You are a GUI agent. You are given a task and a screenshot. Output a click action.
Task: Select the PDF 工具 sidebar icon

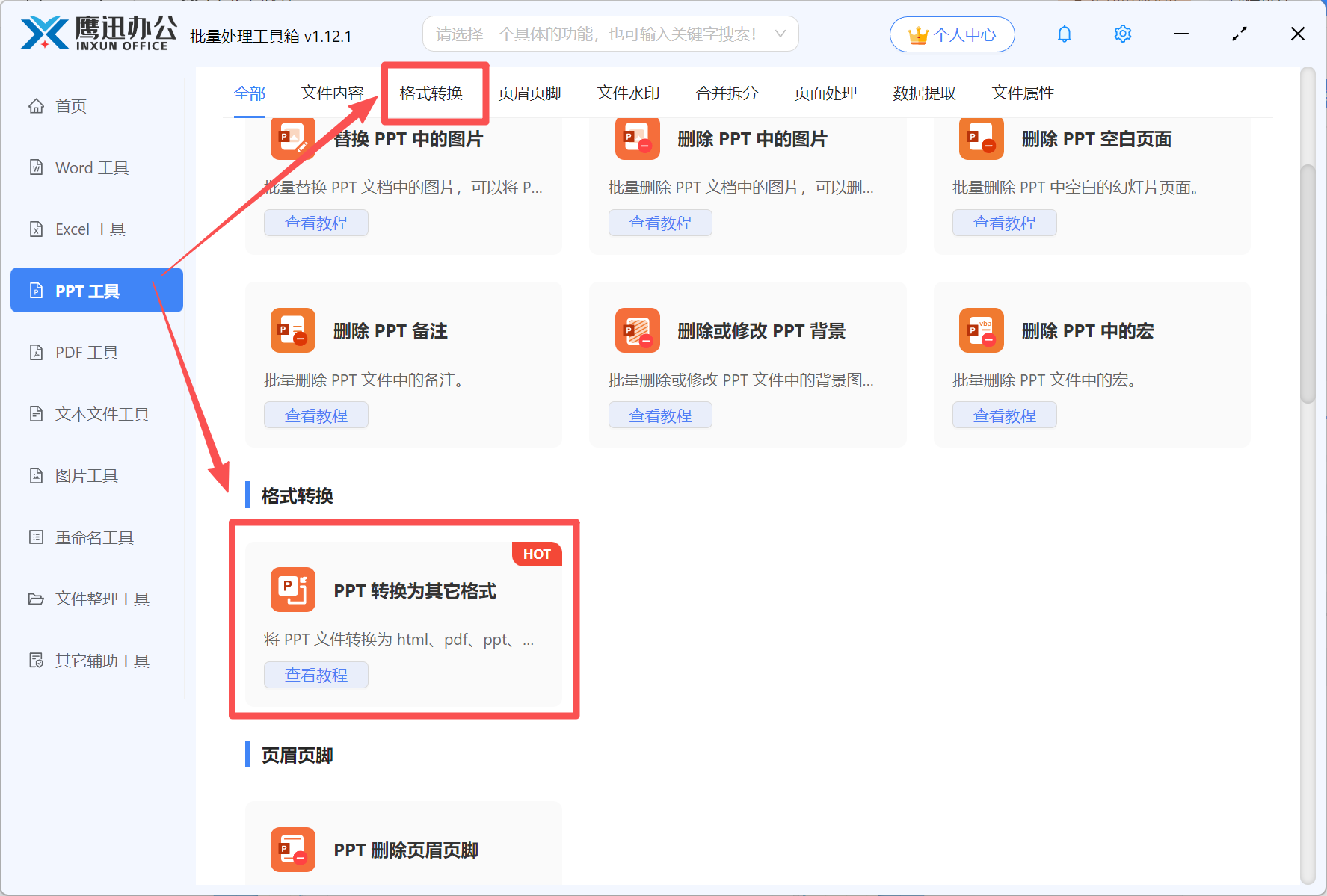pos(37,352)
